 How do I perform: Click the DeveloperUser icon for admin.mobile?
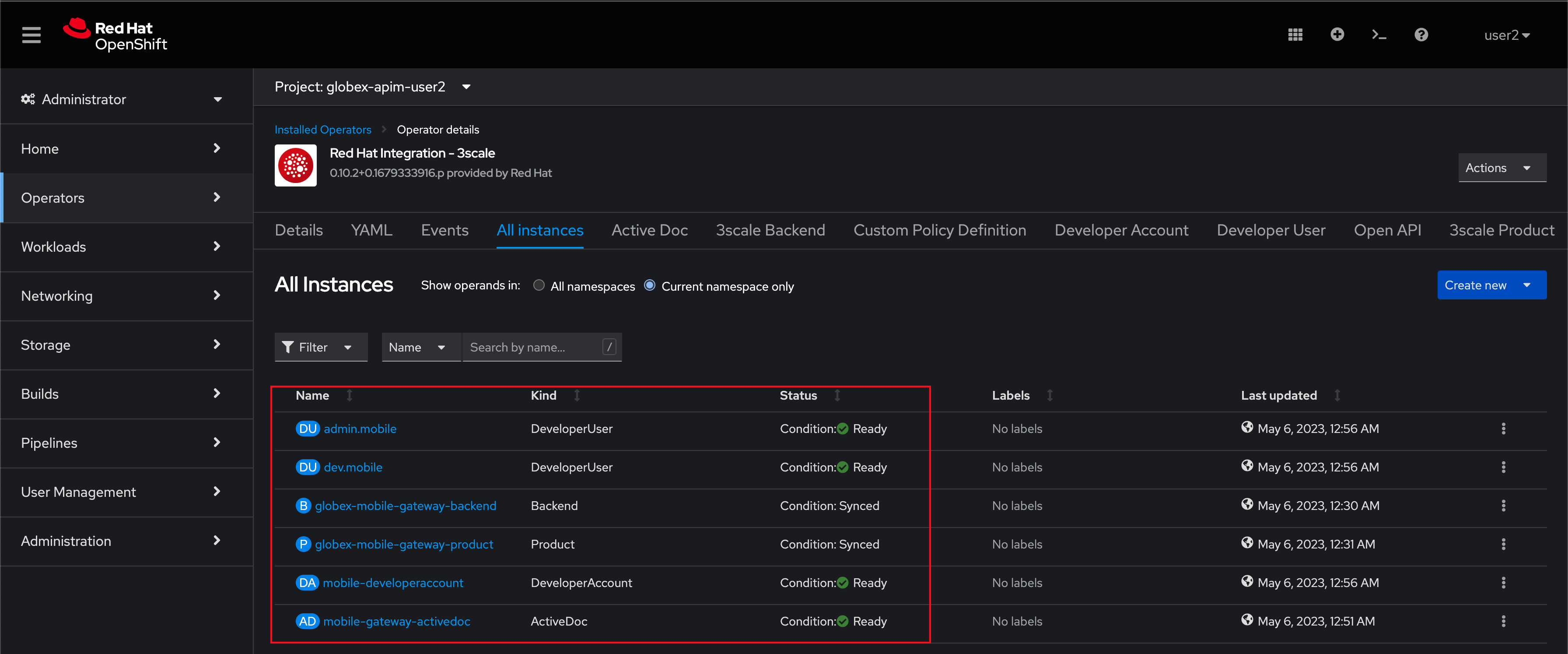307,428
